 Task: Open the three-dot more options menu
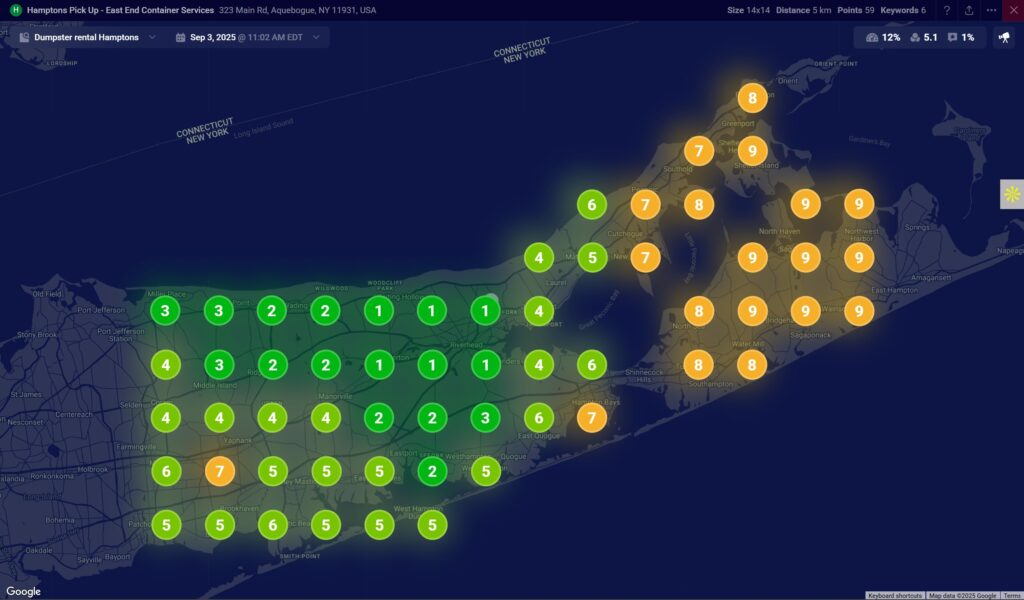991,10
